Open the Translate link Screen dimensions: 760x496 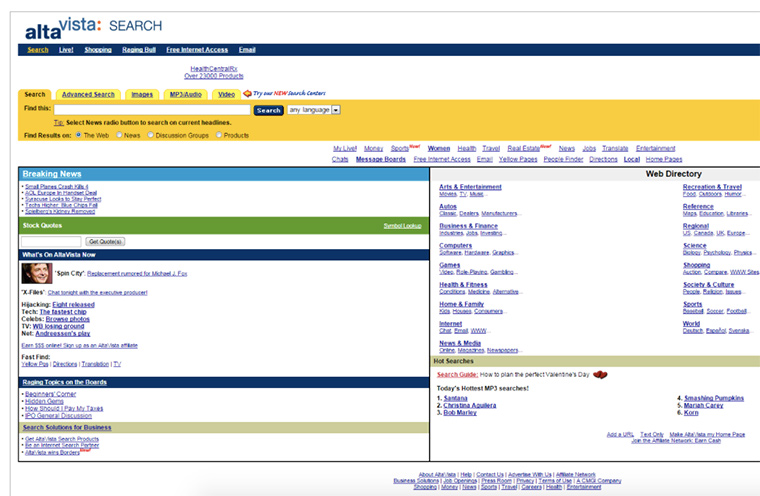615,148
